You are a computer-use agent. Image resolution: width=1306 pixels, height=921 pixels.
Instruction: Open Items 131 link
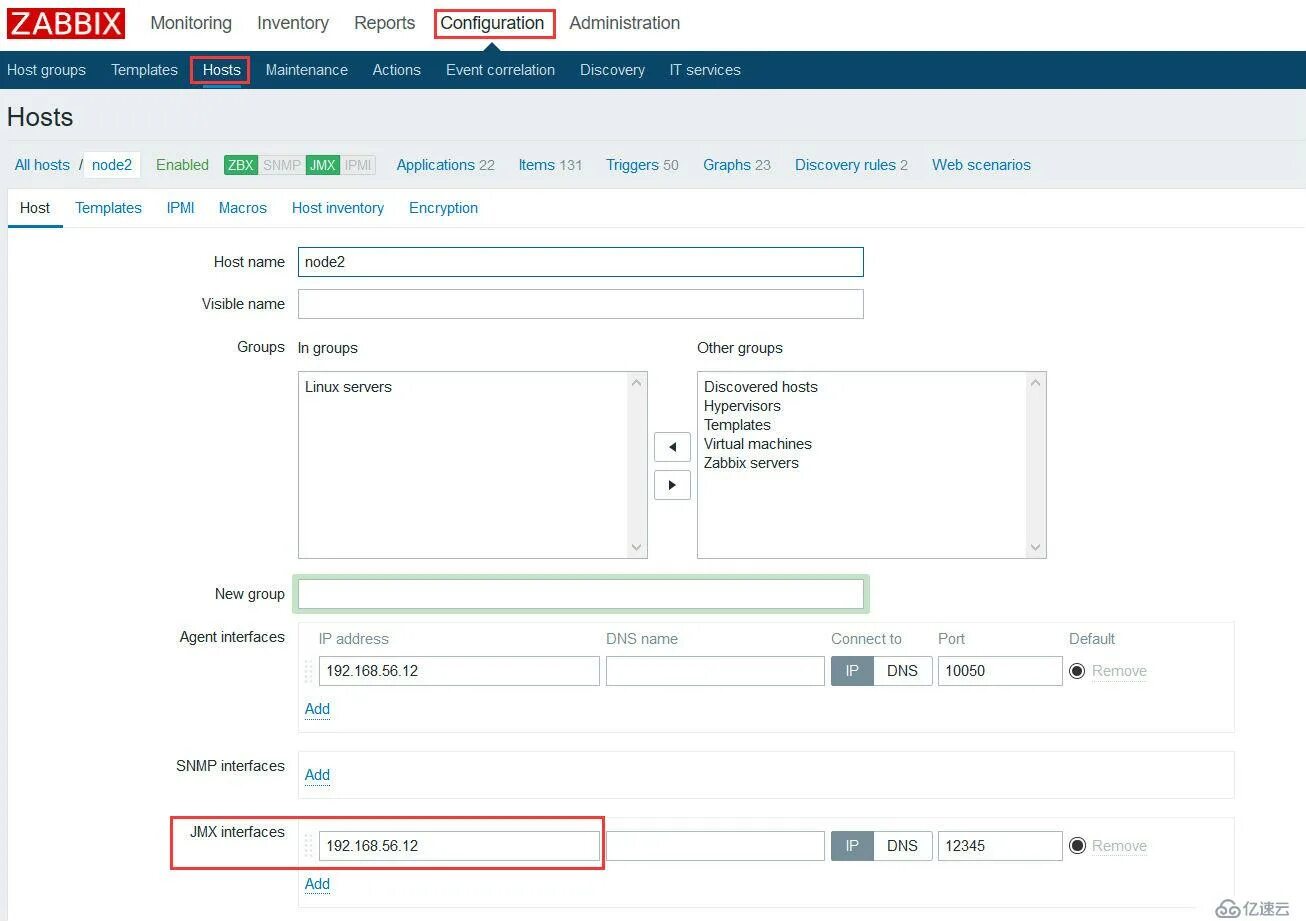point(550,165)
